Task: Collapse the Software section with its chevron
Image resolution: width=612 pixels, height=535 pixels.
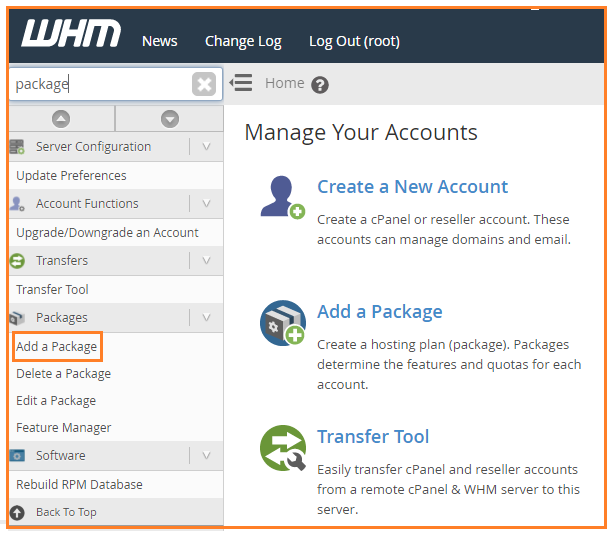Action: (x=206, y=455)
